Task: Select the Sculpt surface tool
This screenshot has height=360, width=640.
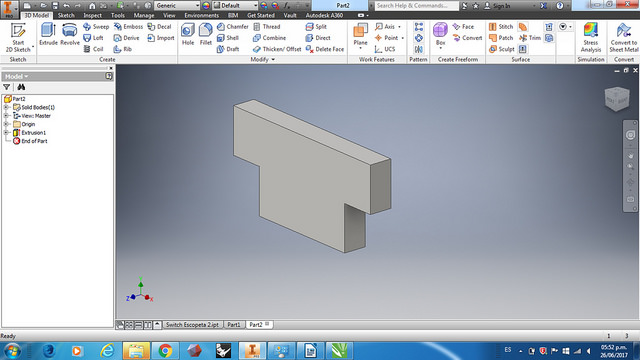Action: click(502, 49)
